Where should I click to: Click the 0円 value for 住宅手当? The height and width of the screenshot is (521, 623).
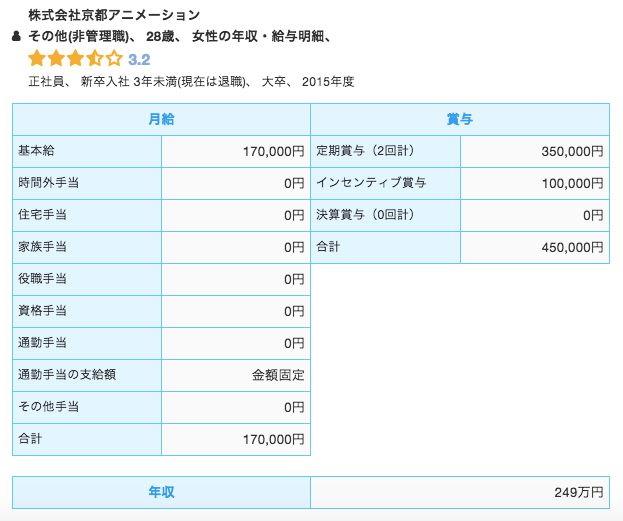coord(294,215)
